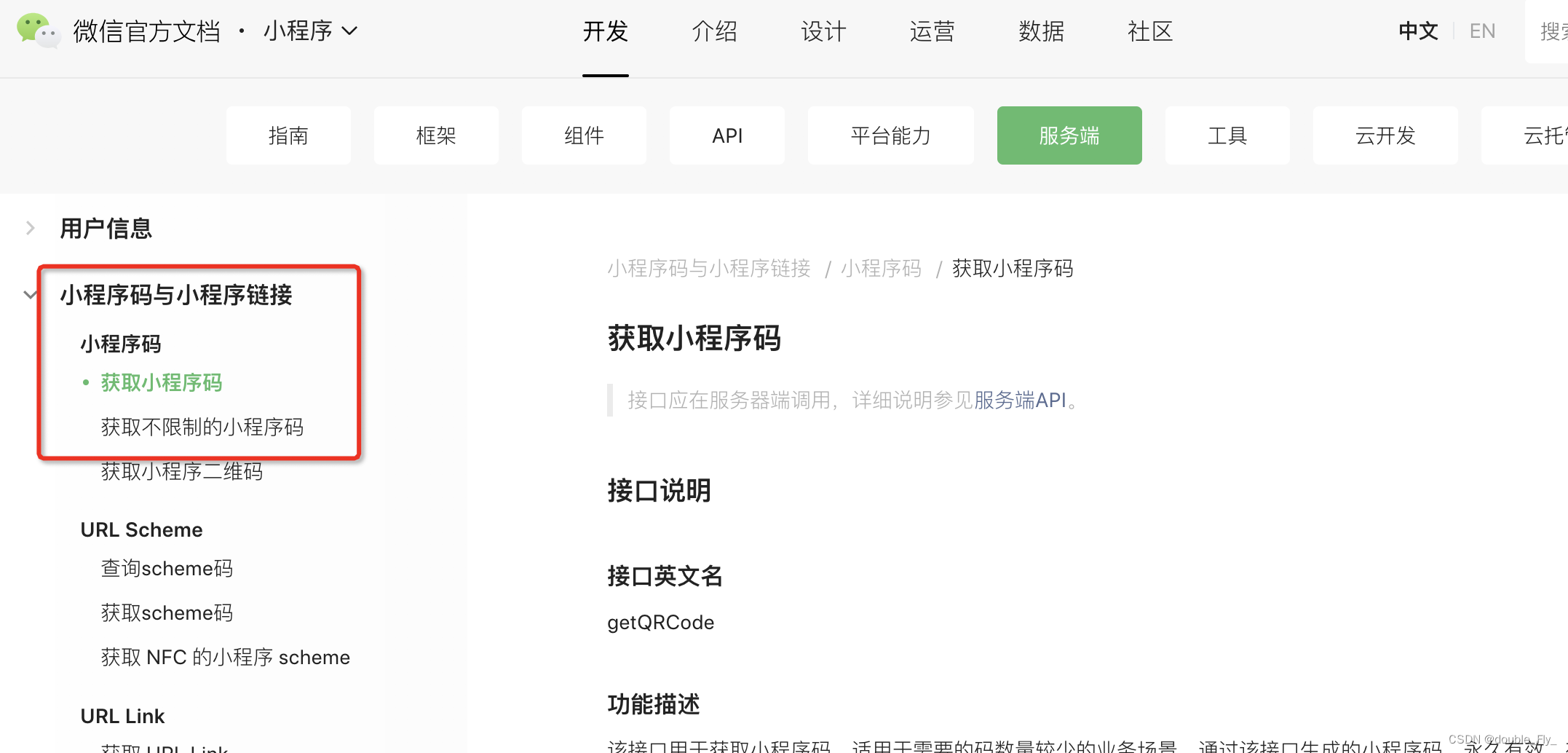Open 获取不限制的小程序码 sidebar item

click(202, 427)
